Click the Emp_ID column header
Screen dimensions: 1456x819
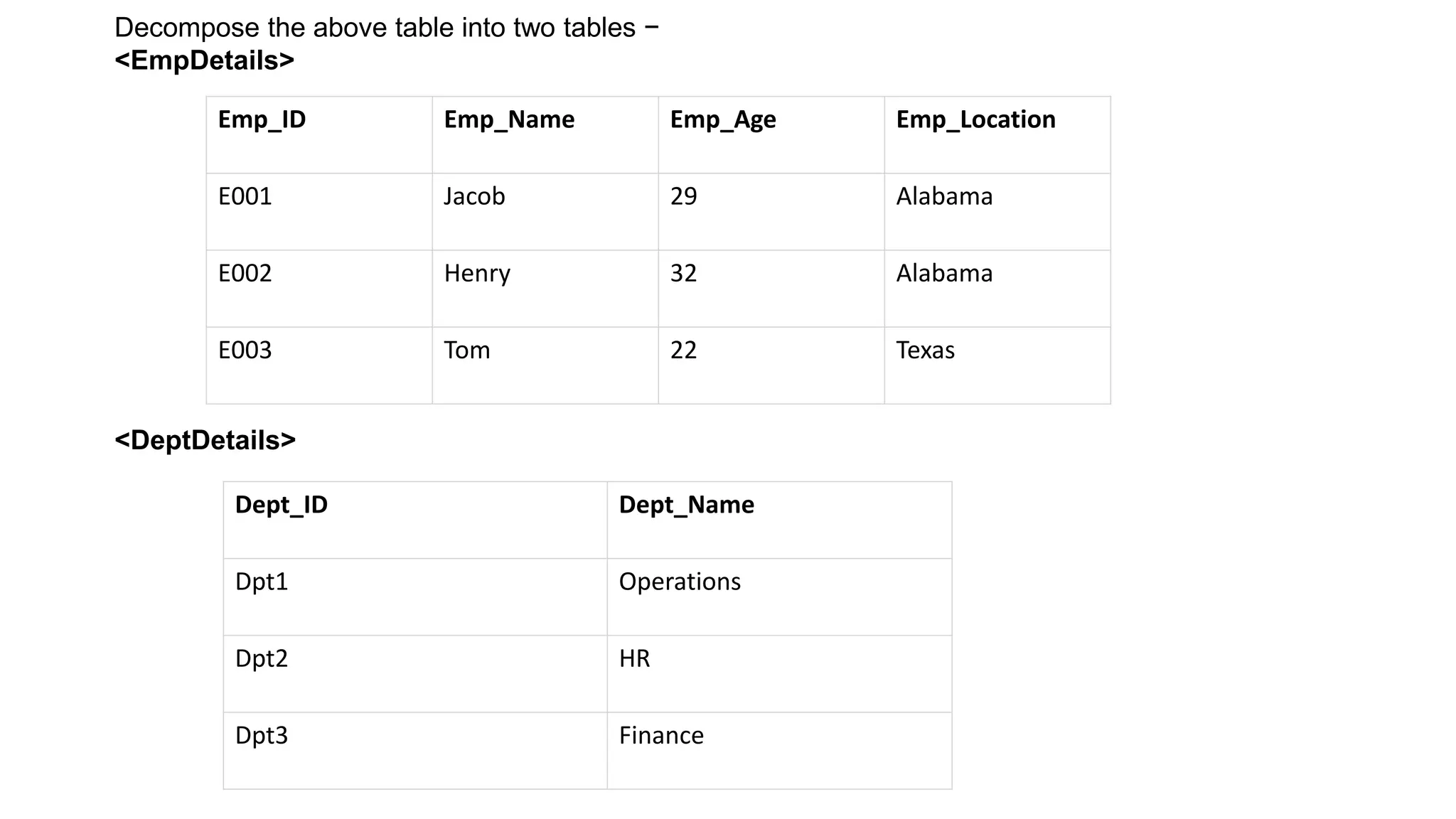pos(262,119)
